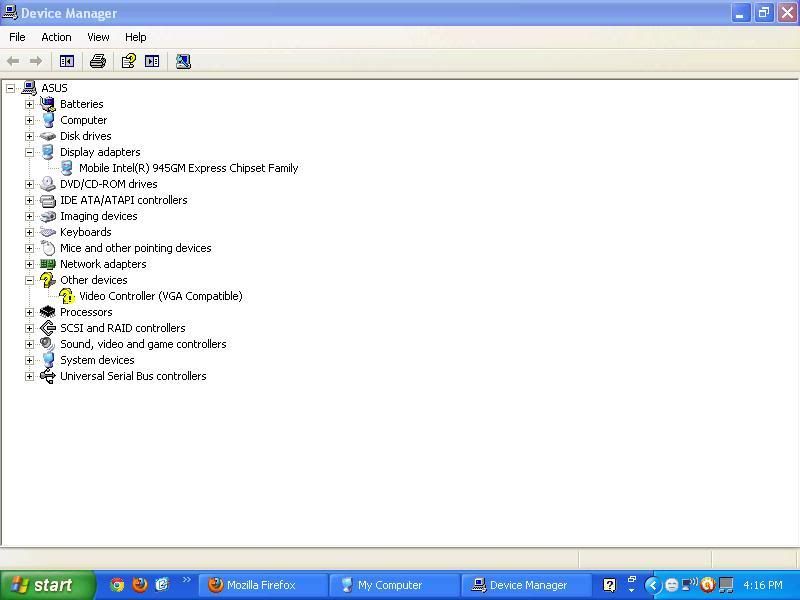
Task: Switch to Mozilla Firefox taskbar button
Action: coord(262,585)
